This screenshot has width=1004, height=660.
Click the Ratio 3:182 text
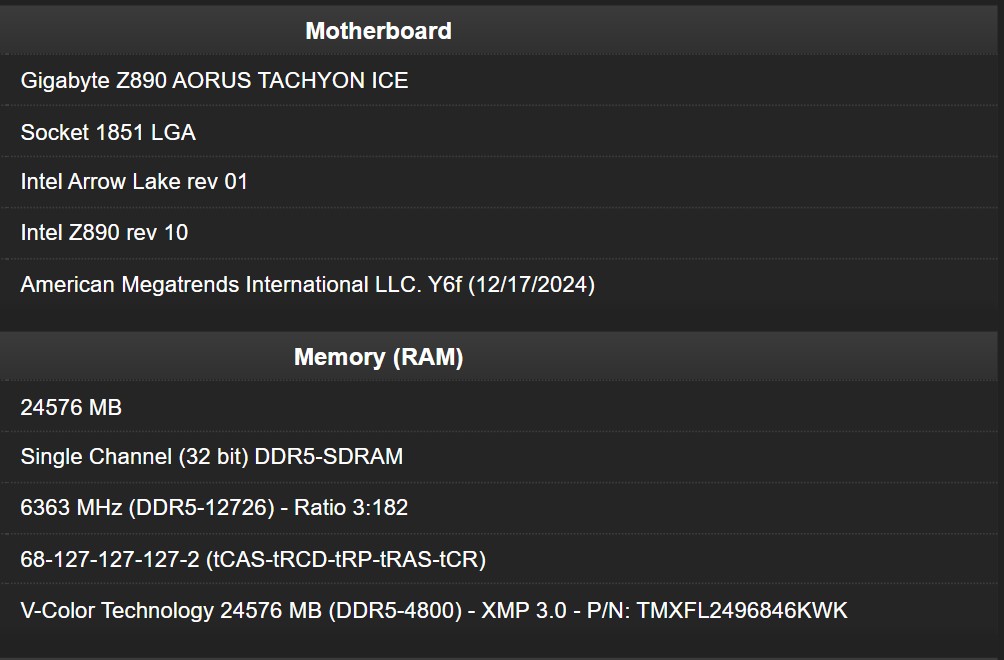tap(351, 508)
